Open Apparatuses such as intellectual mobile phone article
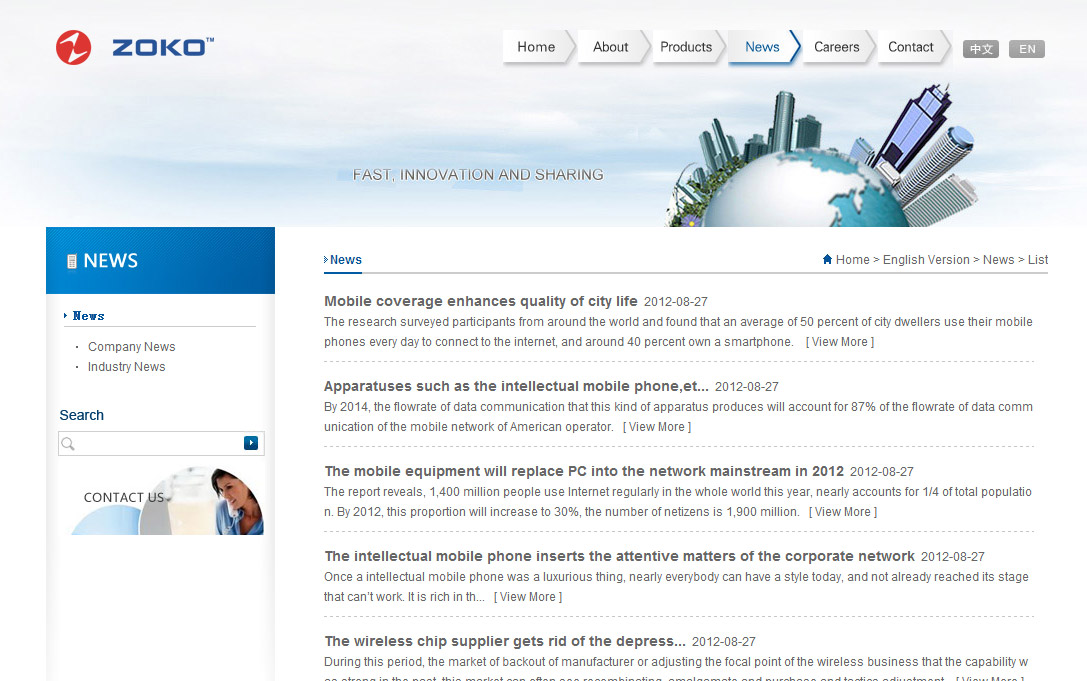The width and height of the screenshot is (1087, 681). [x=516, y=386]
